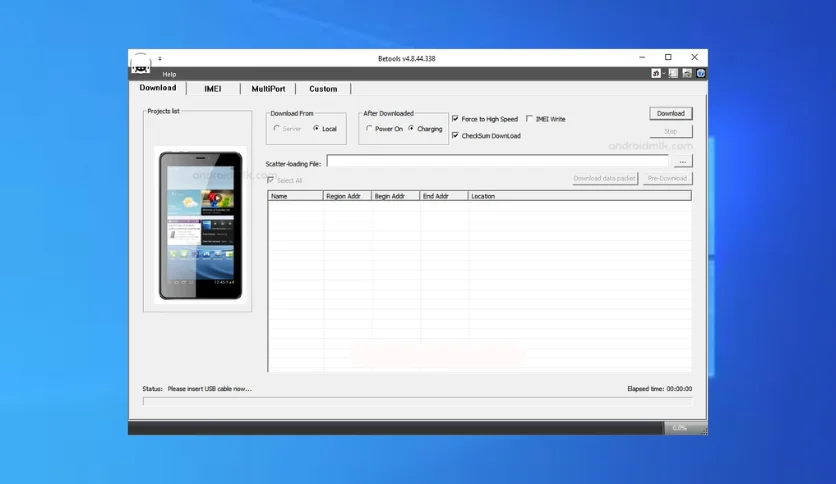Viewport: 836px width, 484px height.
Task: Expand the style selector dropdown arrow
Action: (x=664, y=74)
